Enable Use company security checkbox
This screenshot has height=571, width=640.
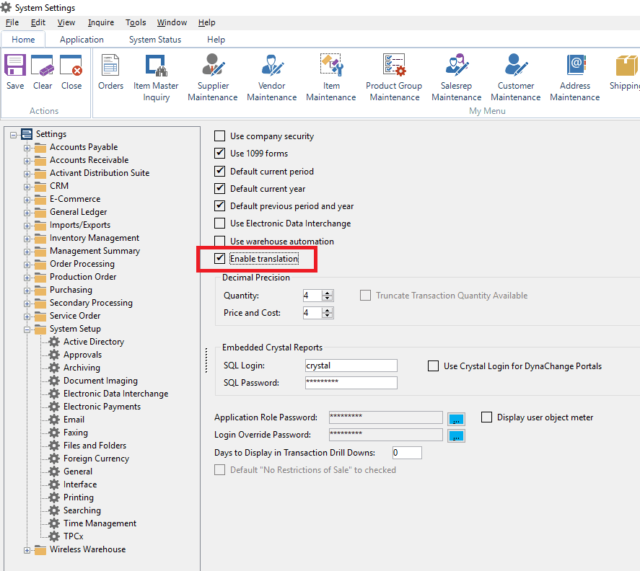(x=220, y=136)
